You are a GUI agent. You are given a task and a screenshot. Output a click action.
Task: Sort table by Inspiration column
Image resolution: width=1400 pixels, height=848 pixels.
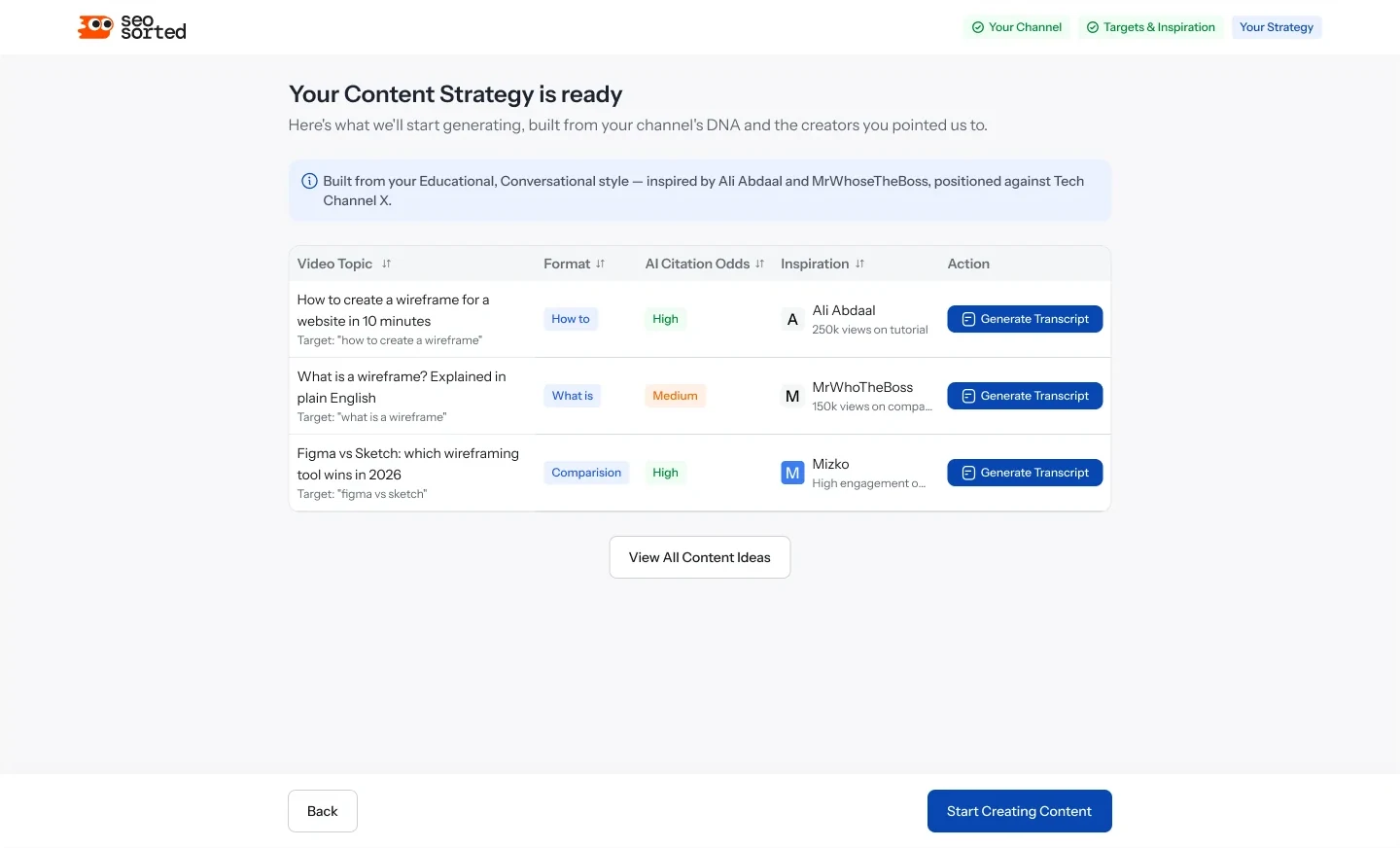coord(859,264)
